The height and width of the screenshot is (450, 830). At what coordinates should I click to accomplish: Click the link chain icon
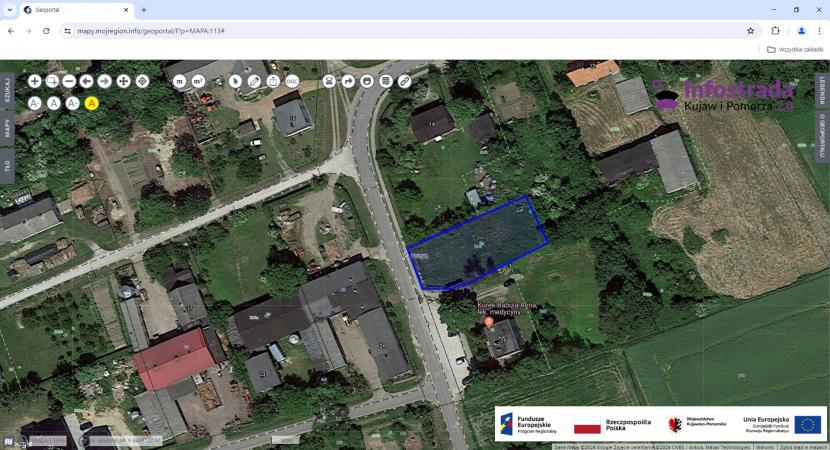pos(404,81)
